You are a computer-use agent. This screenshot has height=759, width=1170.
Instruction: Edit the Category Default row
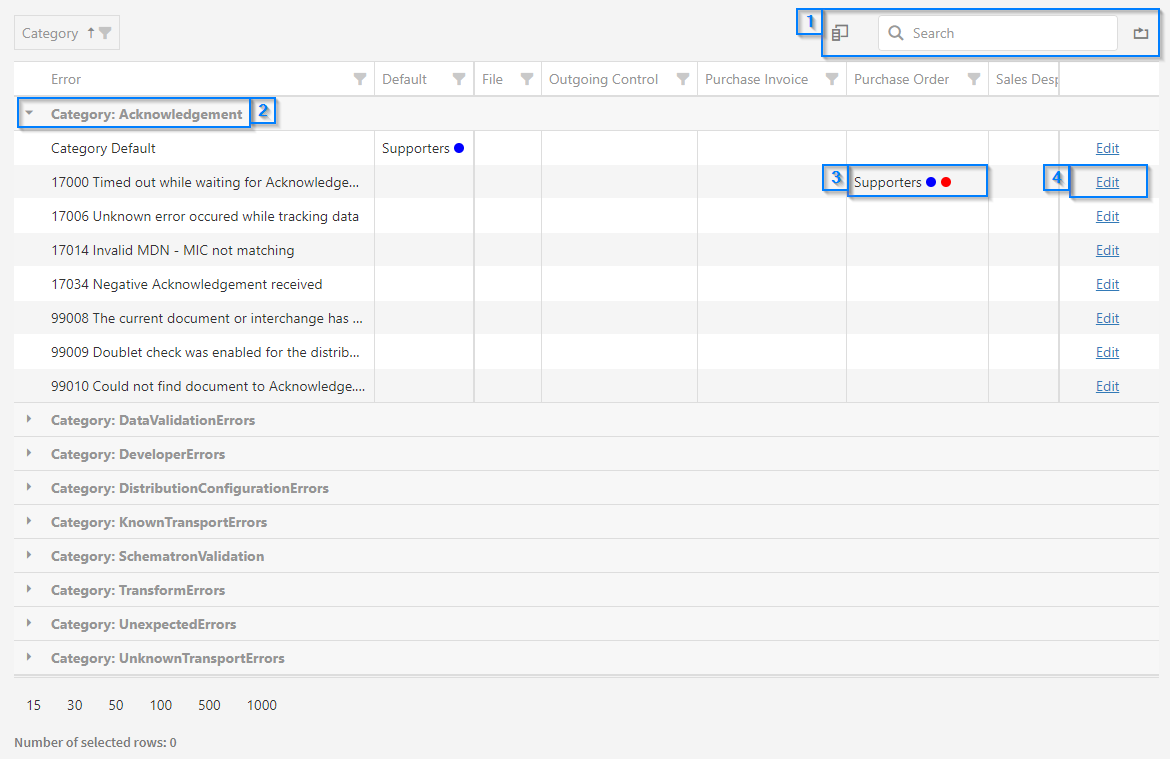1107,148
